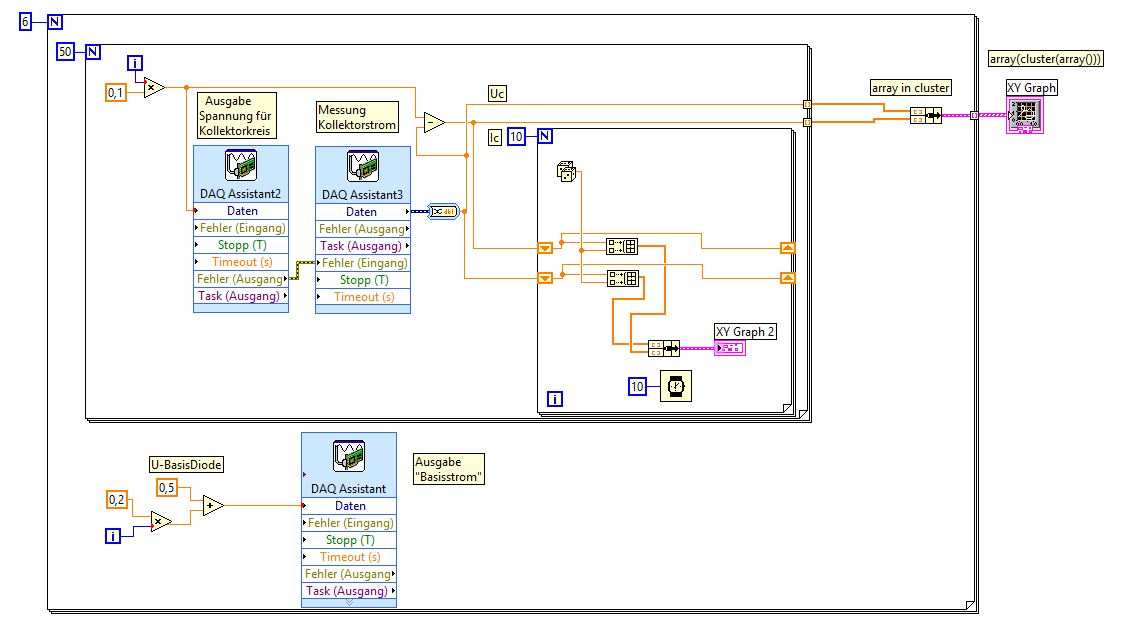This screenshot has width=1121, height=626.
Task: Click the Basisstrom DAQ Assistant icon
Action: pos(349,456)
